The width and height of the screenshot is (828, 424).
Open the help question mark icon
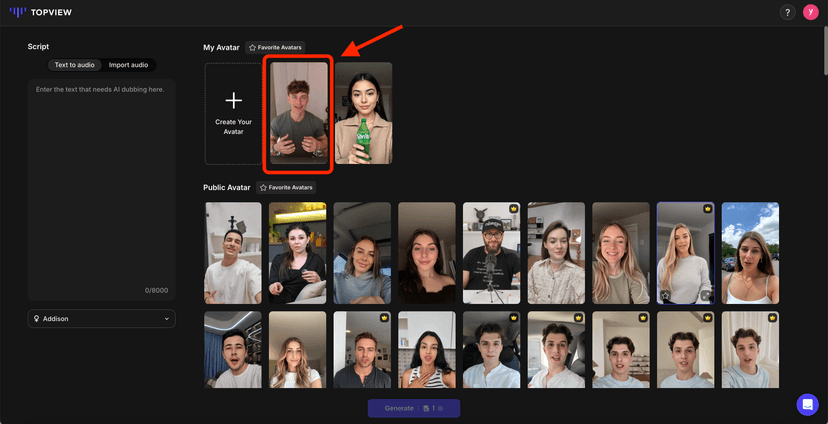coord(787,12)
